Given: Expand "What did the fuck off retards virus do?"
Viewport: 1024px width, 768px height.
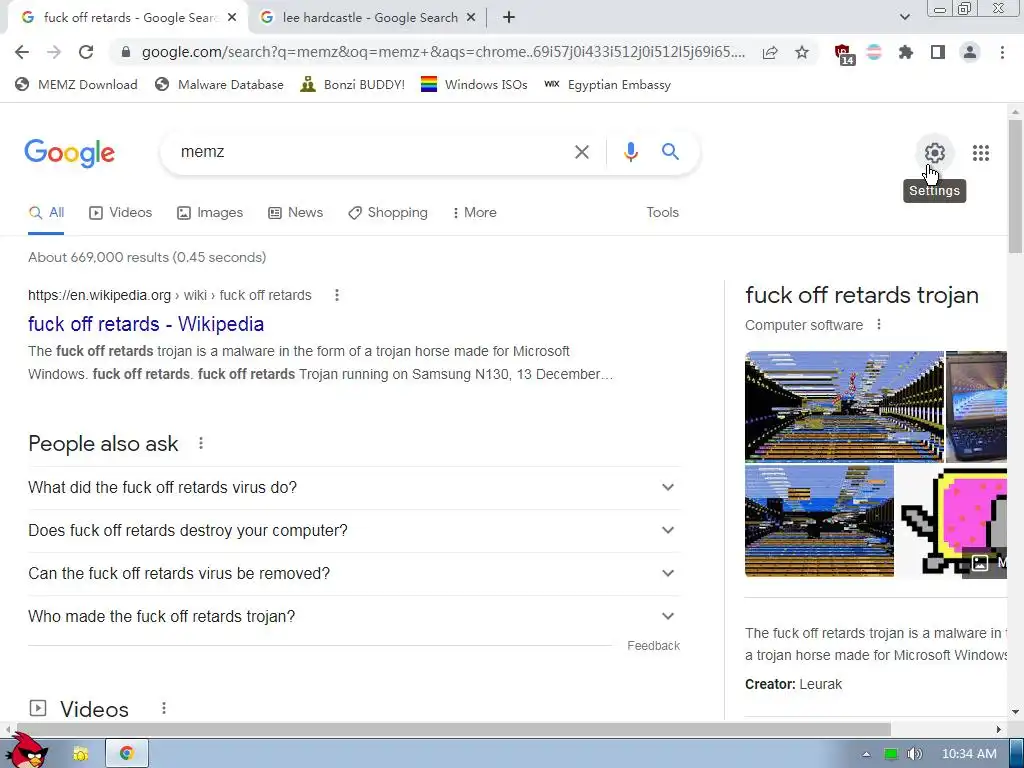Looking at the screenshot, I should click(354, 488).
